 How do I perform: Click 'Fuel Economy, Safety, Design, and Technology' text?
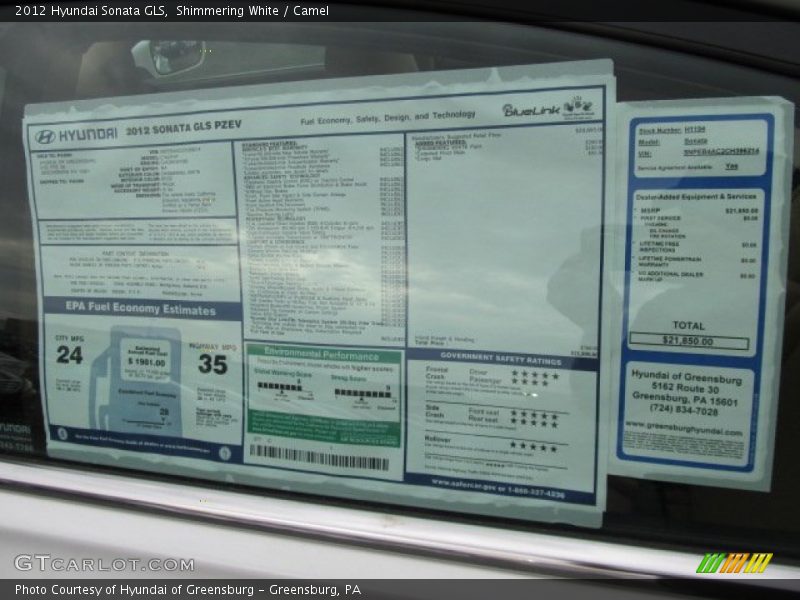387,118
